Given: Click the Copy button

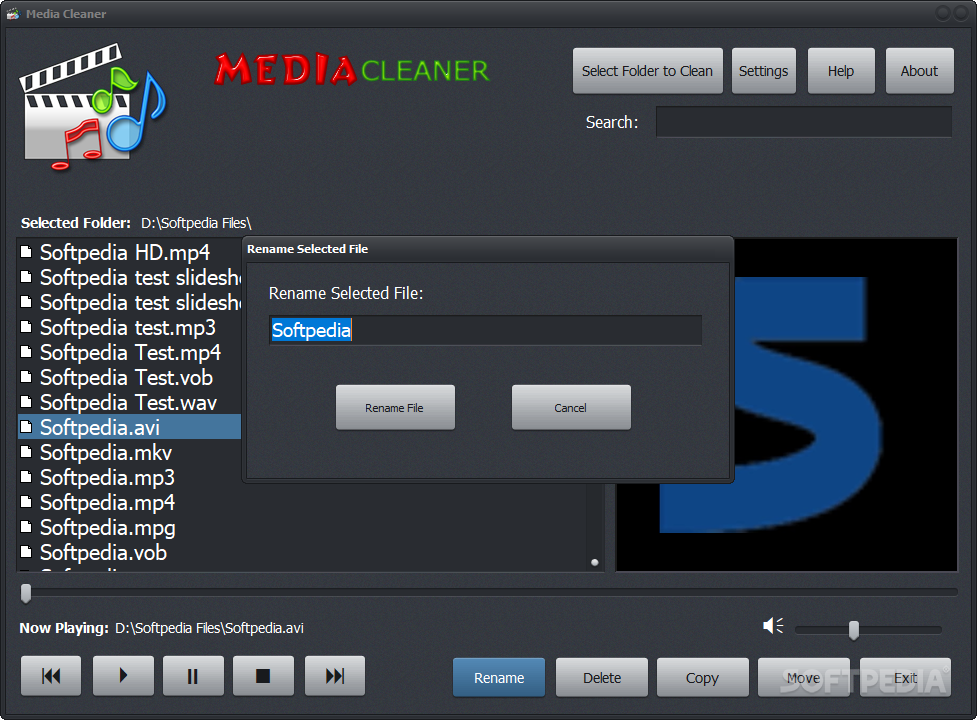Looking at the screenshot, I should click(702, 678).
